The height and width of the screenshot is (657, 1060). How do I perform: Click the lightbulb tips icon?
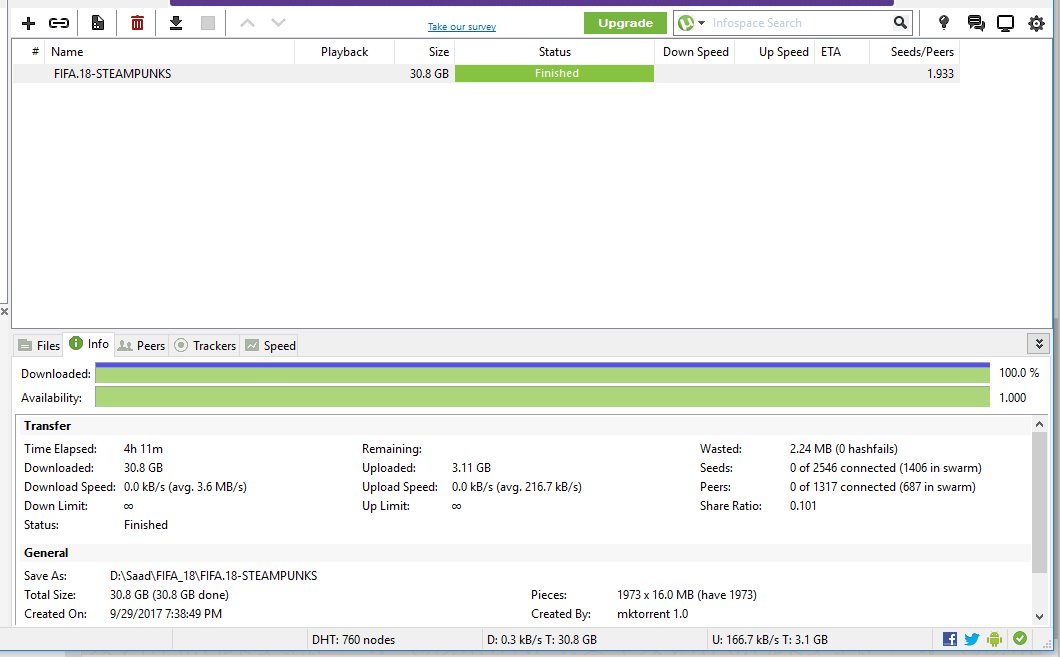coord(944,23)
